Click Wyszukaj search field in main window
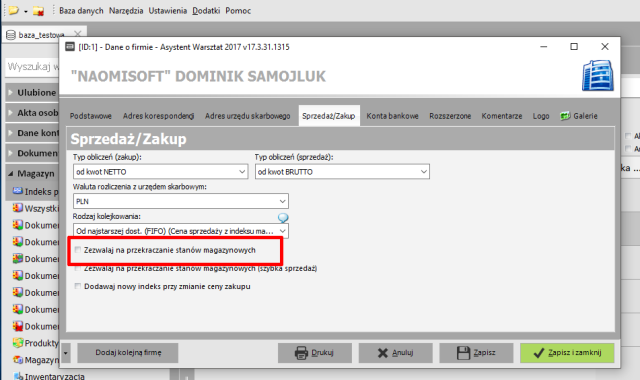Screen dimensions: 640x380 click(x=33, y=67)
